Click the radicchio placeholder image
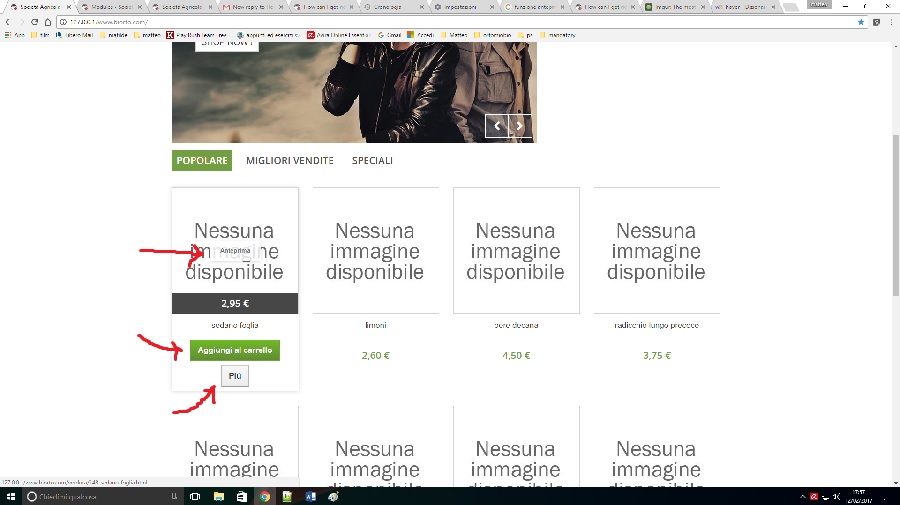This screenshot has width=900, height=505. coord(657,251)
